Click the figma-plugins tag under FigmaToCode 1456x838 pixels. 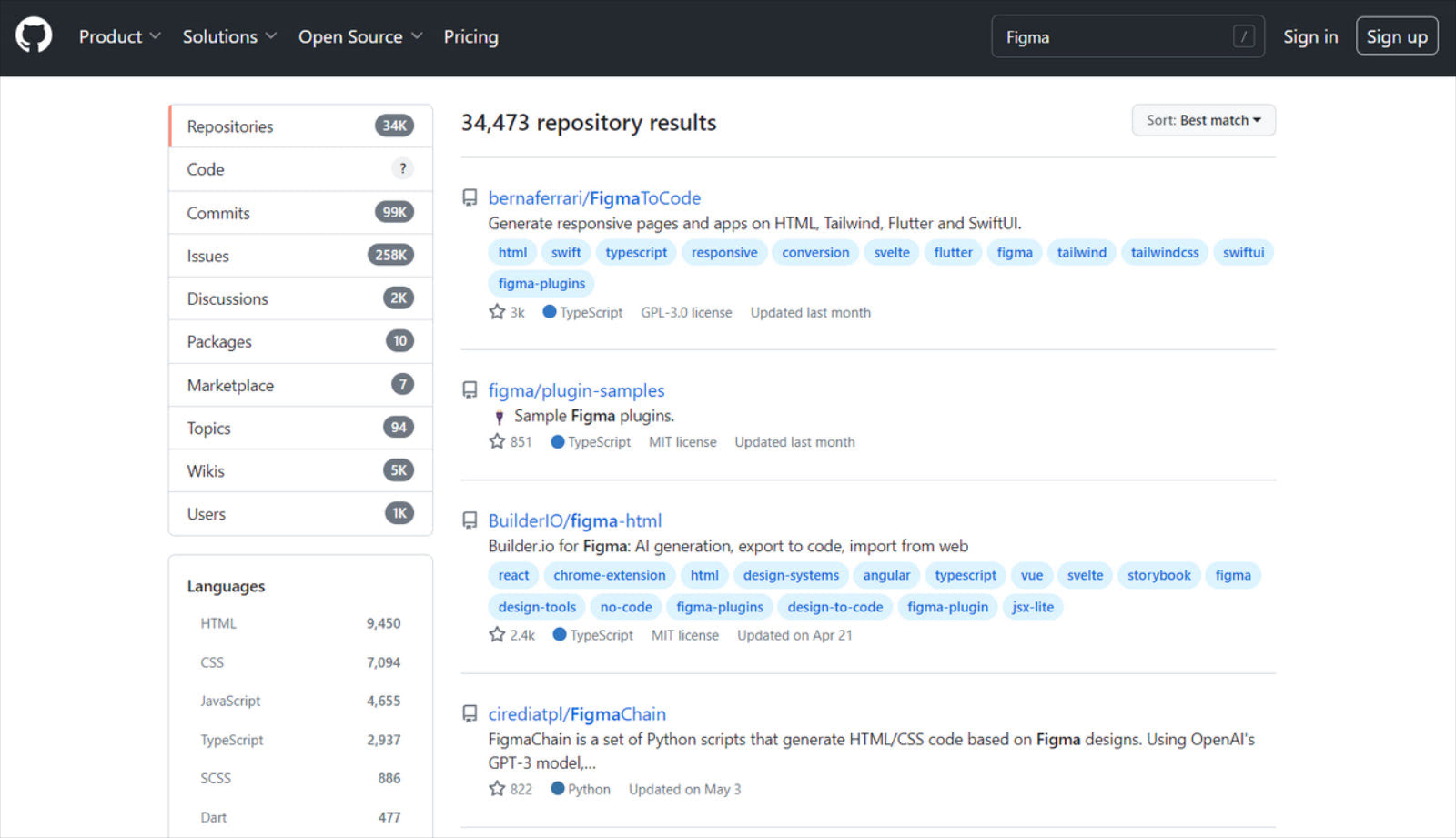click(541, 283)
